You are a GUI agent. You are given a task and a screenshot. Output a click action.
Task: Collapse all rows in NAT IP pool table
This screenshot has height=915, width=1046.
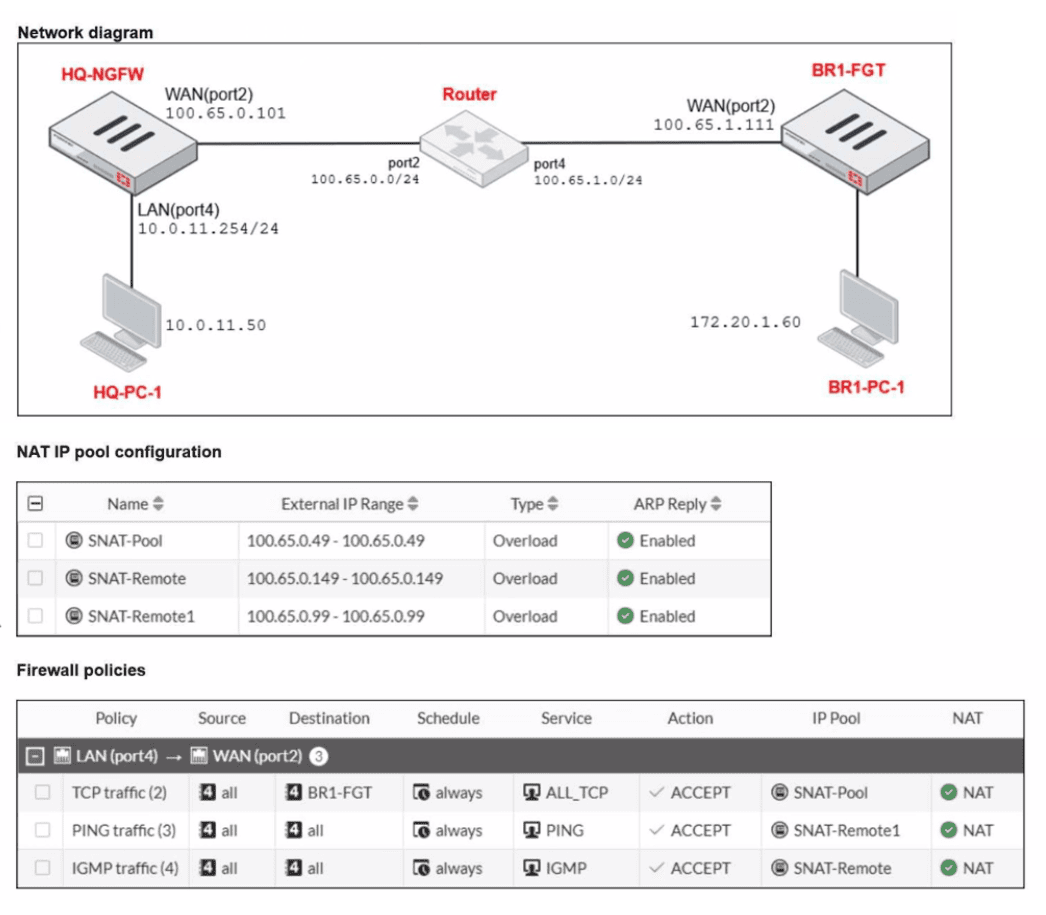pos(36,504)
